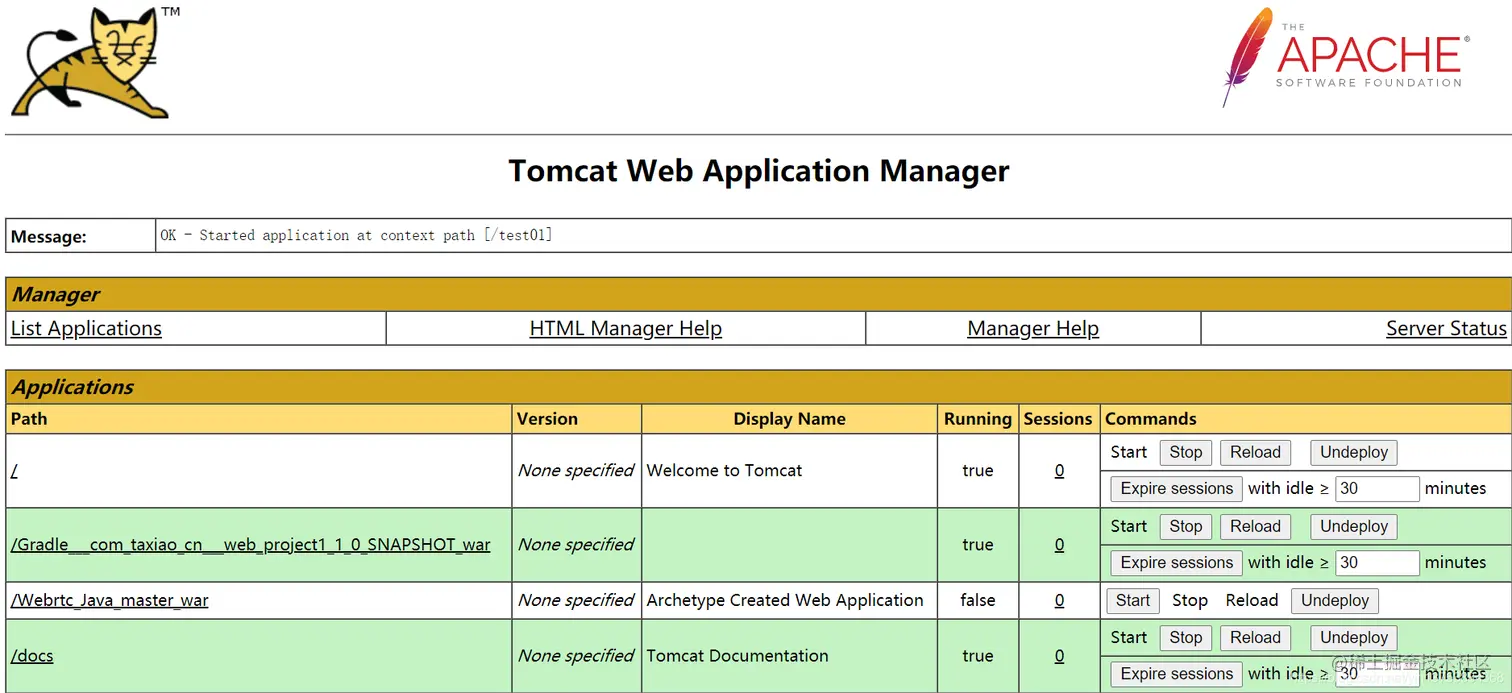Open the /docs path link
This screenshot has width=1512, height=693.
32,656
